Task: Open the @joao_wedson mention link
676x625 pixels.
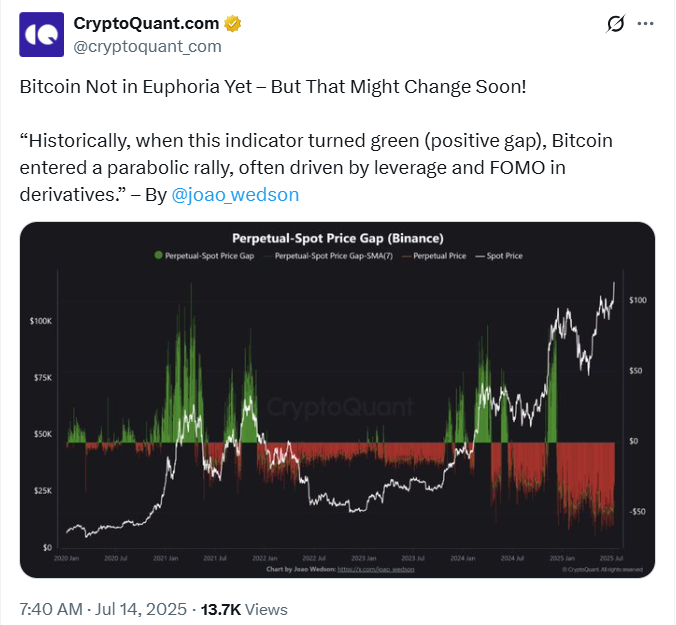Action: click(235, 194)
